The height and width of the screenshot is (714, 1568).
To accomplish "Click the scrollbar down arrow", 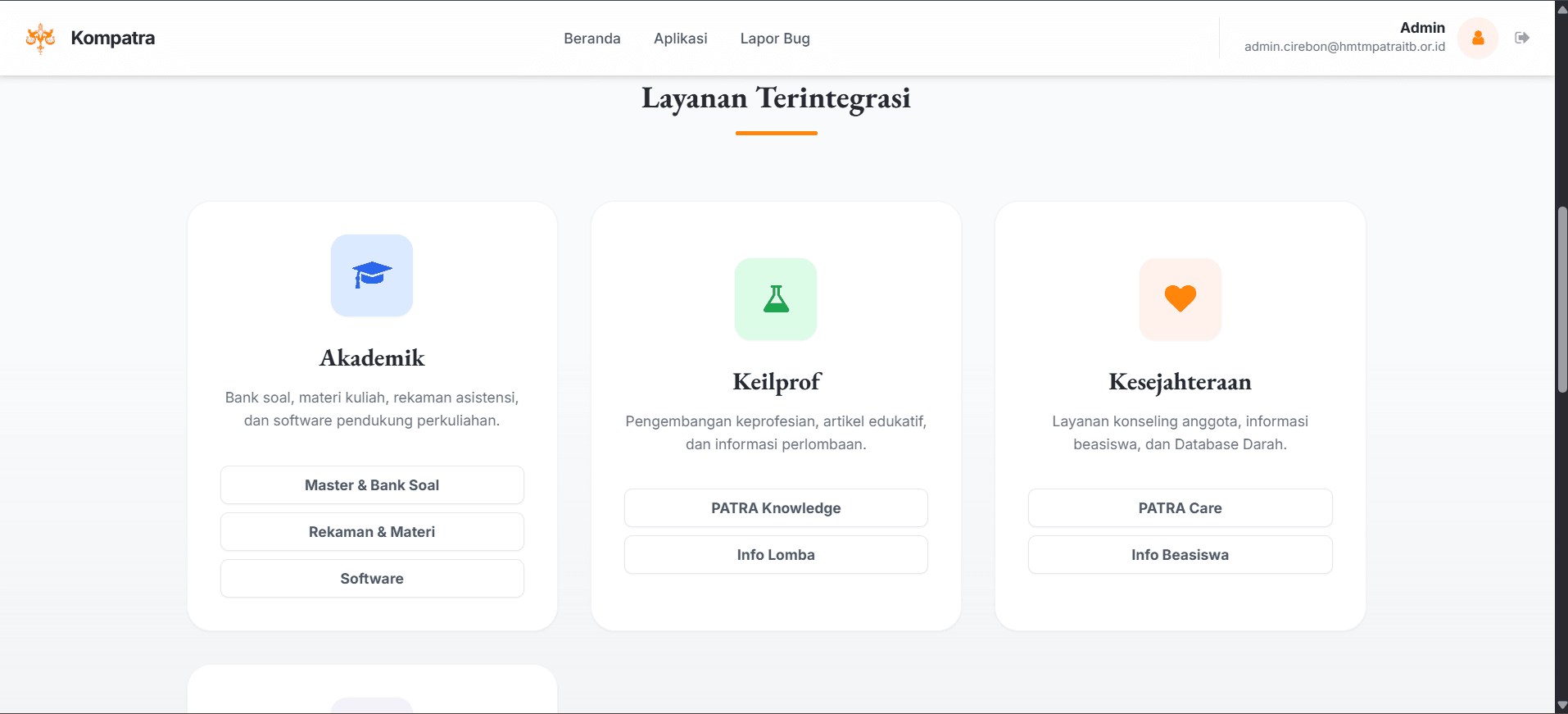I will click(1561, 706).
